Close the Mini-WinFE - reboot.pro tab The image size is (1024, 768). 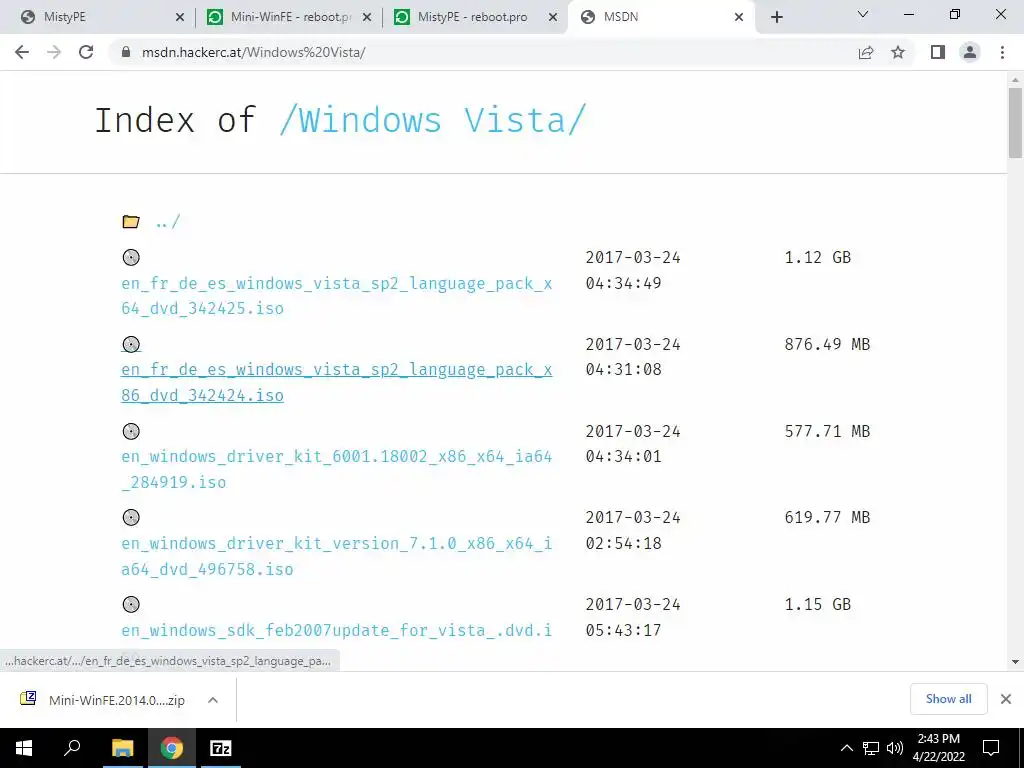click(367, 18)
